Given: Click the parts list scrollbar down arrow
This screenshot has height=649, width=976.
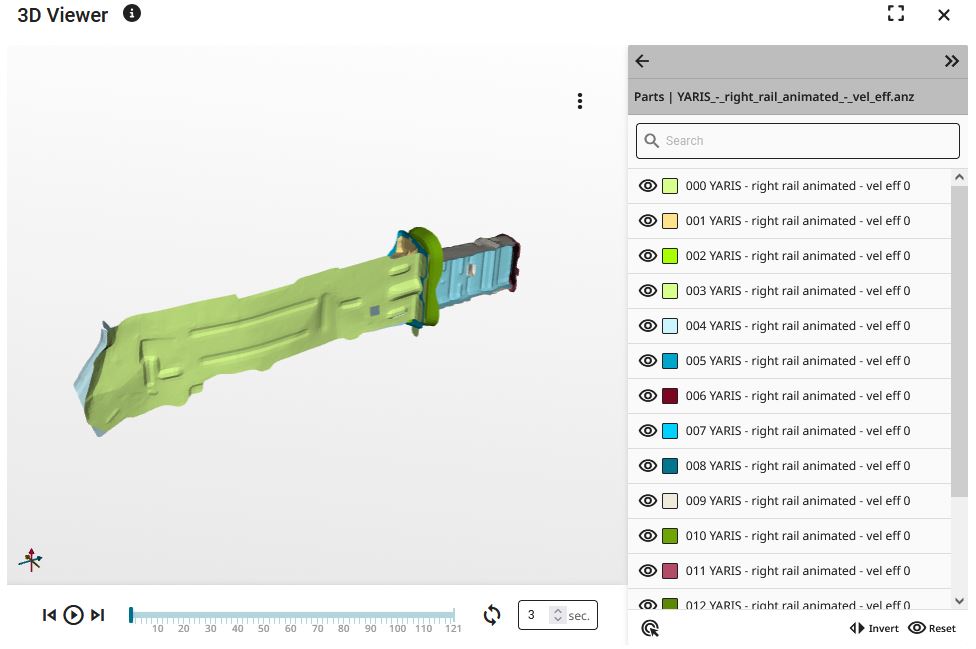Looking at the screenshot, I should tap(959, 601).
